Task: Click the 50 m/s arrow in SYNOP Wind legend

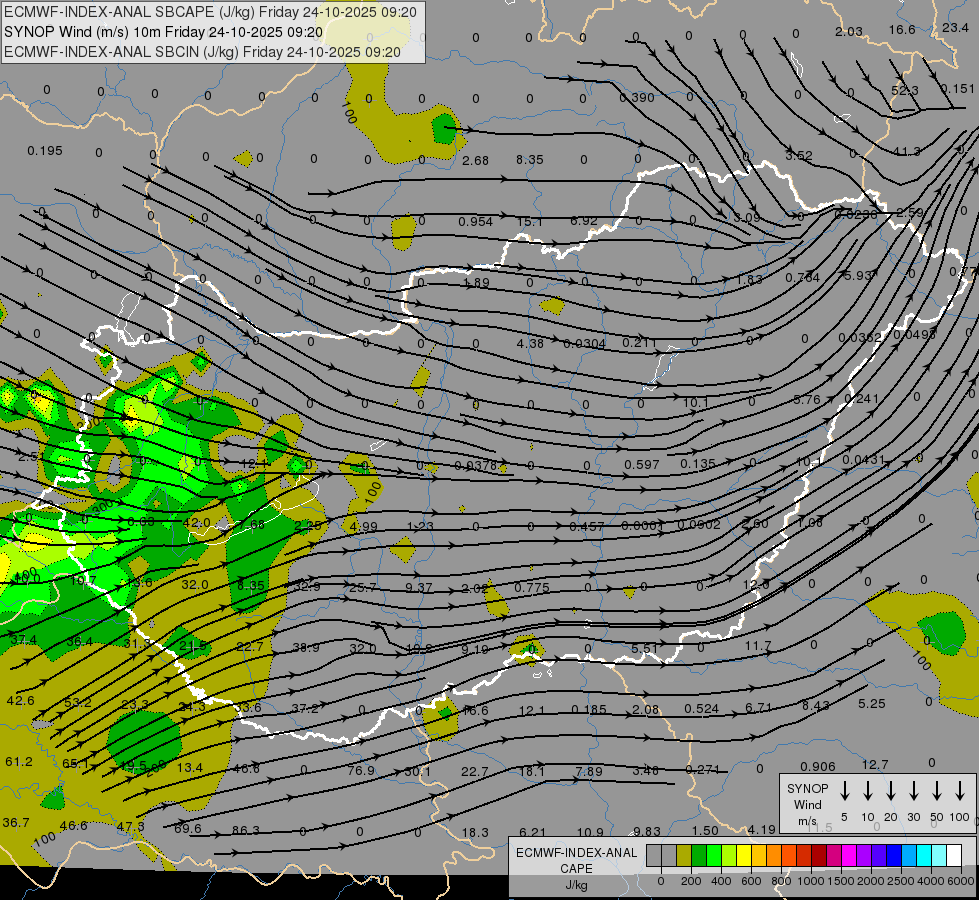Action: (x=937, y=791)
